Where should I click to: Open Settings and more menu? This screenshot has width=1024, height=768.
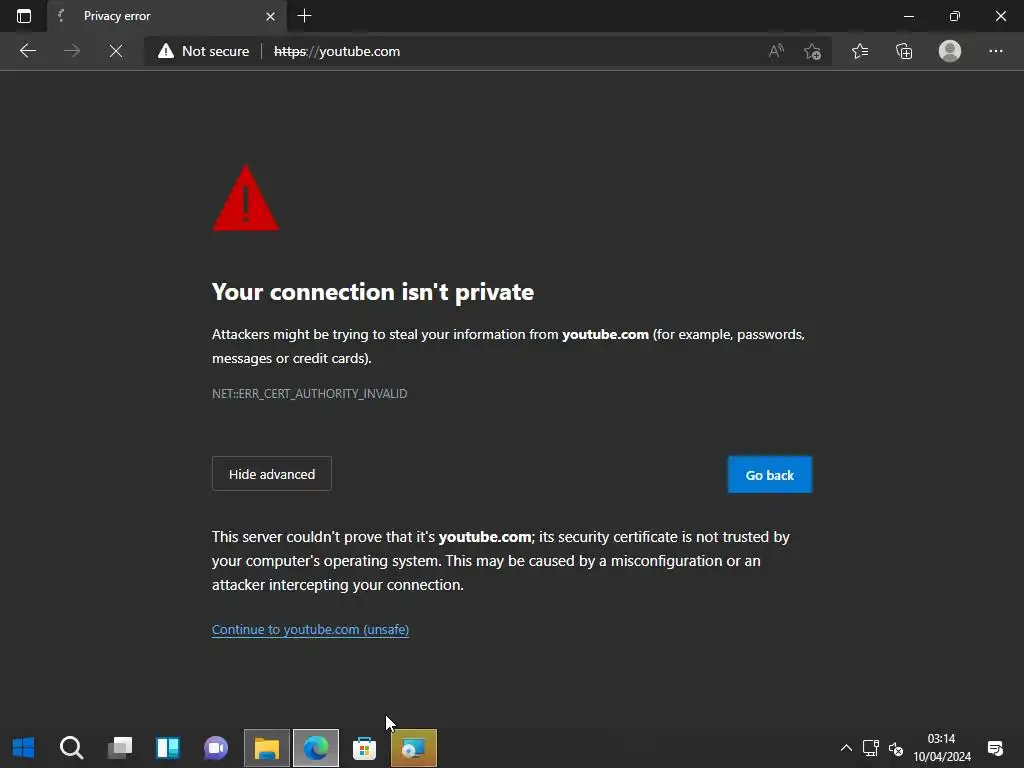click(995, 51)
